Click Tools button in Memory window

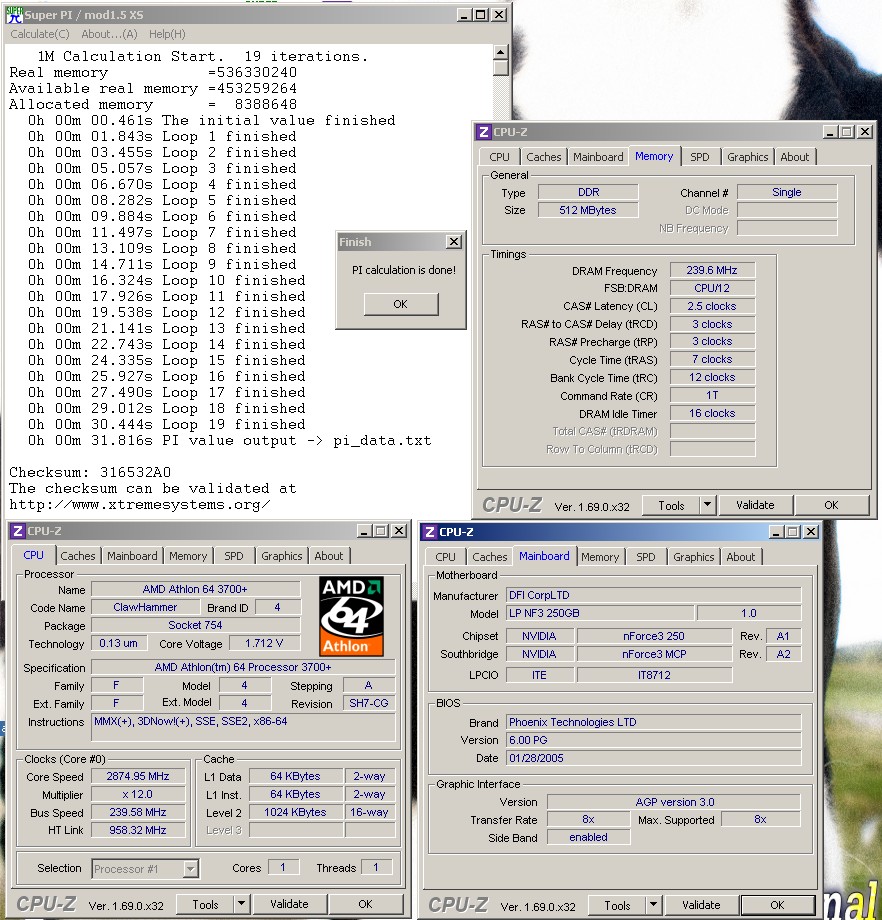(671, 505)
